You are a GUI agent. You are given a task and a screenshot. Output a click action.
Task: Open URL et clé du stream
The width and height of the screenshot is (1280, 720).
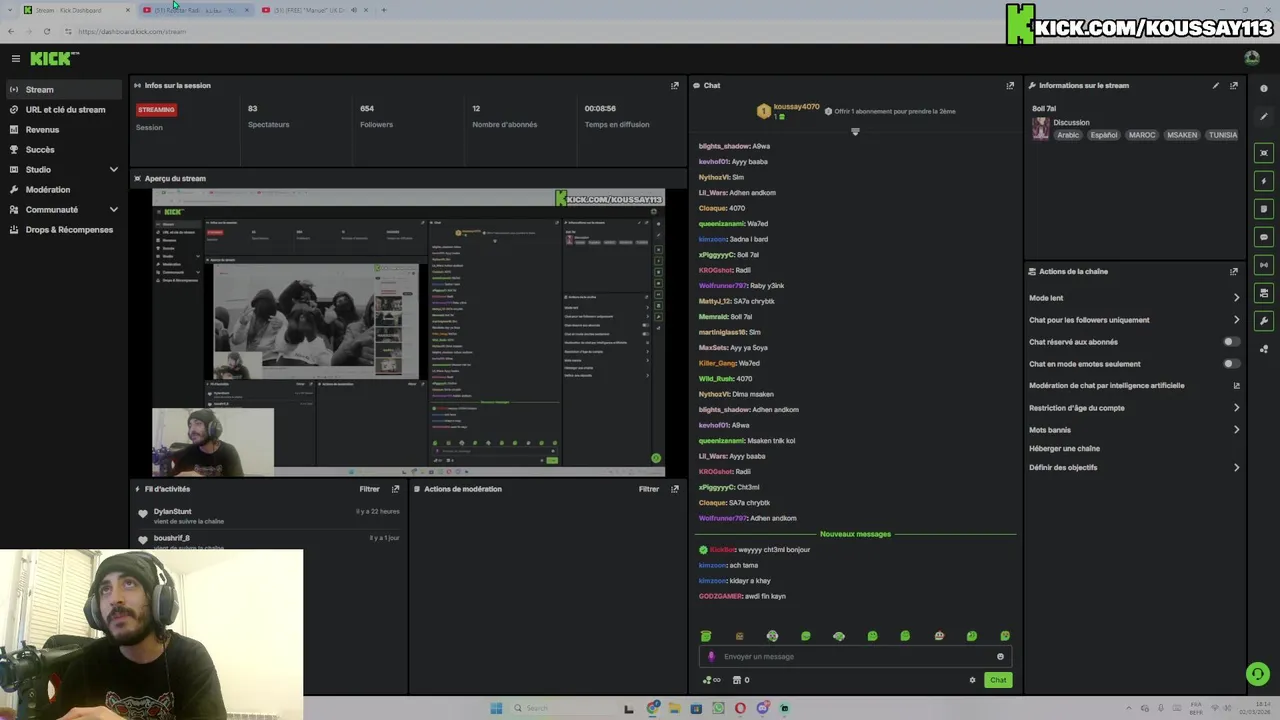[x=64, y=110]
